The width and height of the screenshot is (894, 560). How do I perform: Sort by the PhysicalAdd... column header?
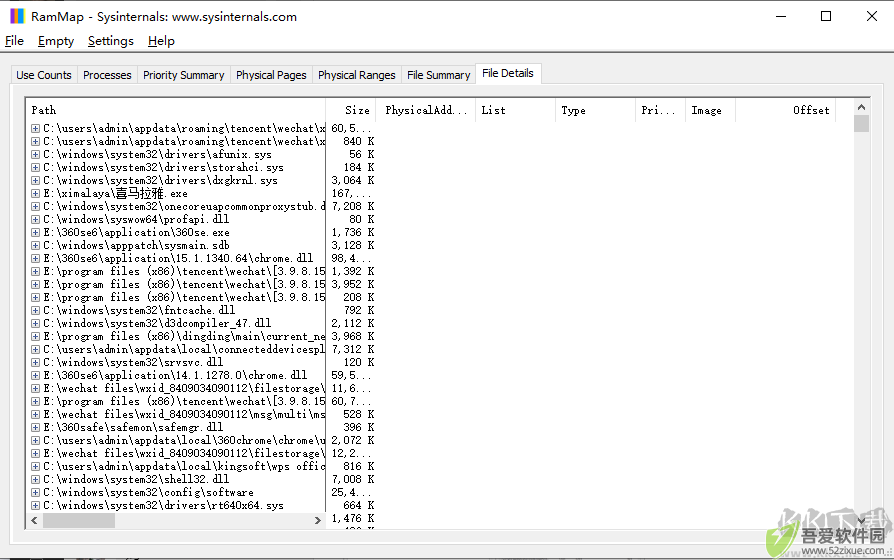[x=426, y=110]
